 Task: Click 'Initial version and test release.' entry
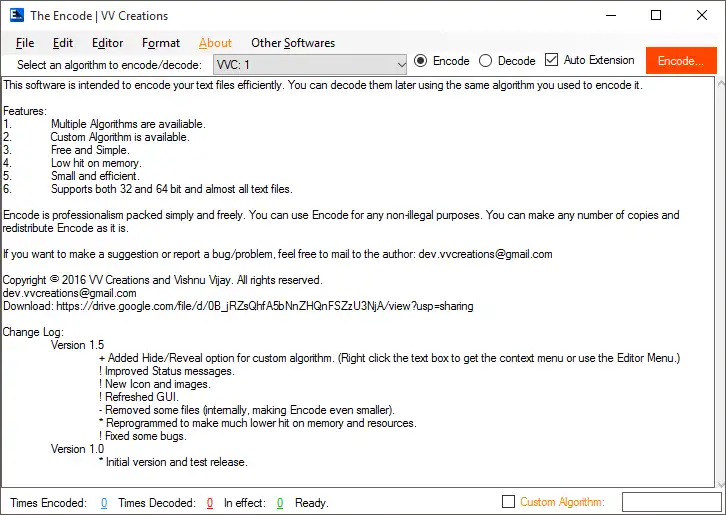coord(173,462)
